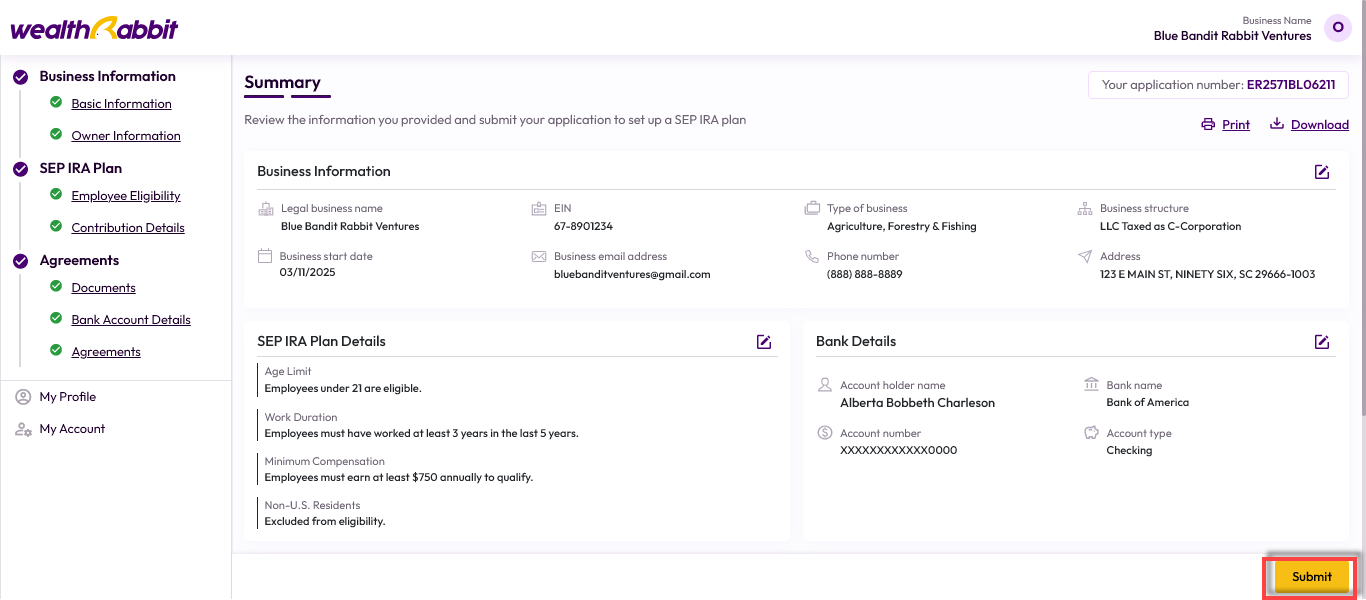The image size is (1366, 600).
Task: Click Alberta Bobbeth Charleson name
Action: tap(917, 403)
